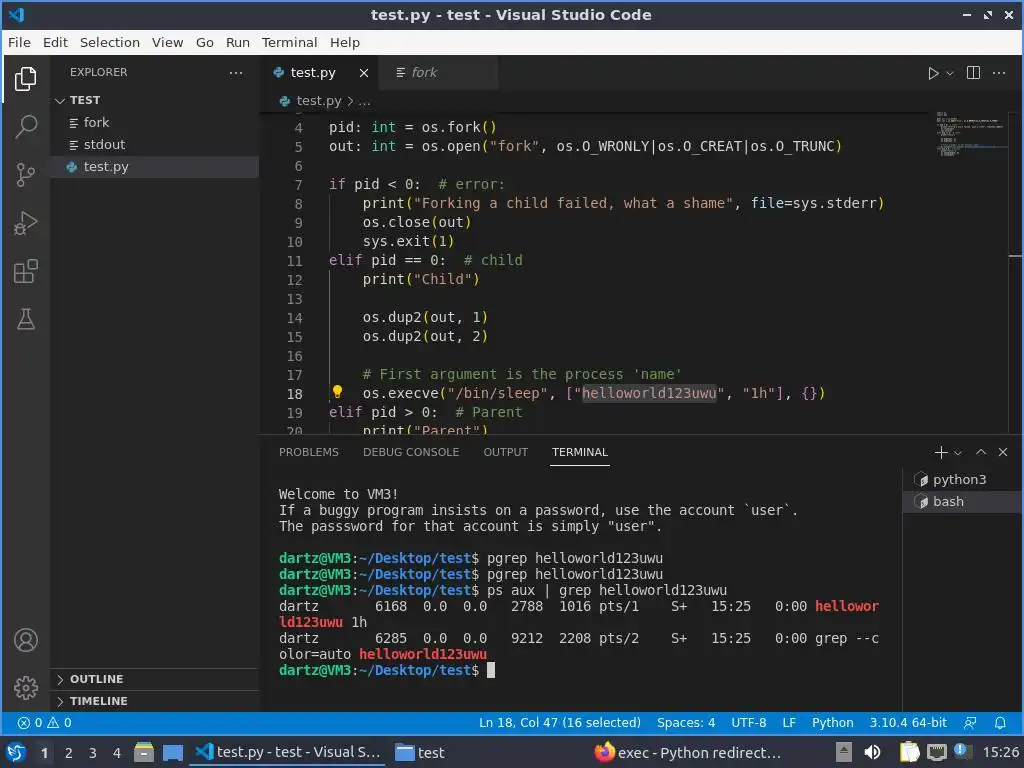This screenshot has height=768, width=1024.
Task: Switch to the DEBUG CONSOLE panel tab
Action: [x=411, y=452]
